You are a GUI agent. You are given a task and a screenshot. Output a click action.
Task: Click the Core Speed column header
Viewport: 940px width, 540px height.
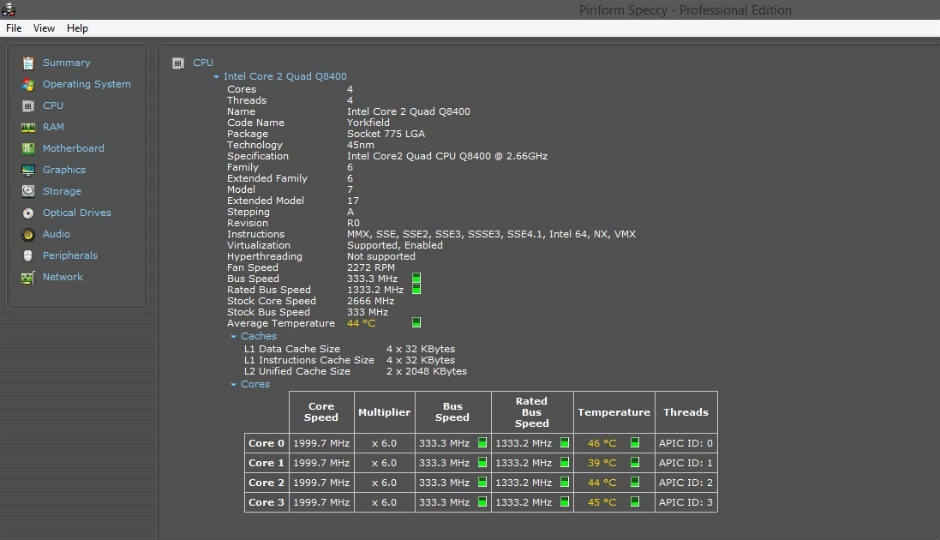coord(321,412)
